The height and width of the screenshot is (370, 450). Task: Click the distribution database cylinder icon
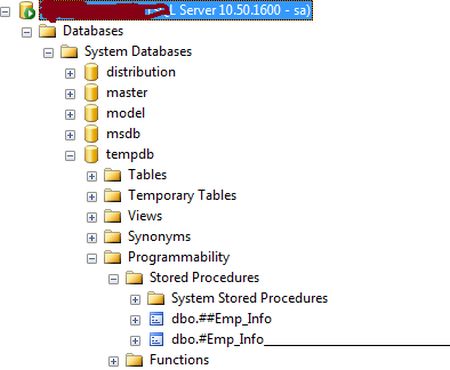(x=91, y=72)
